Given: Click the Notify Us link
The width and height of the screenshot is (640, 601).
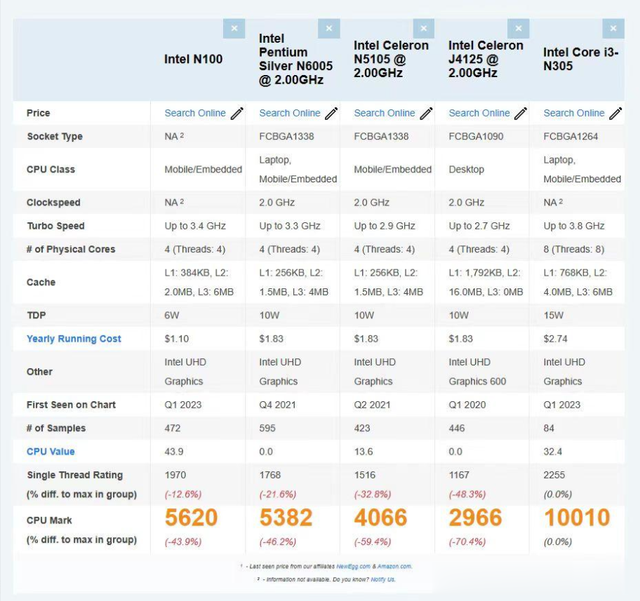Looking at the screenshot, I should (383, 579).
